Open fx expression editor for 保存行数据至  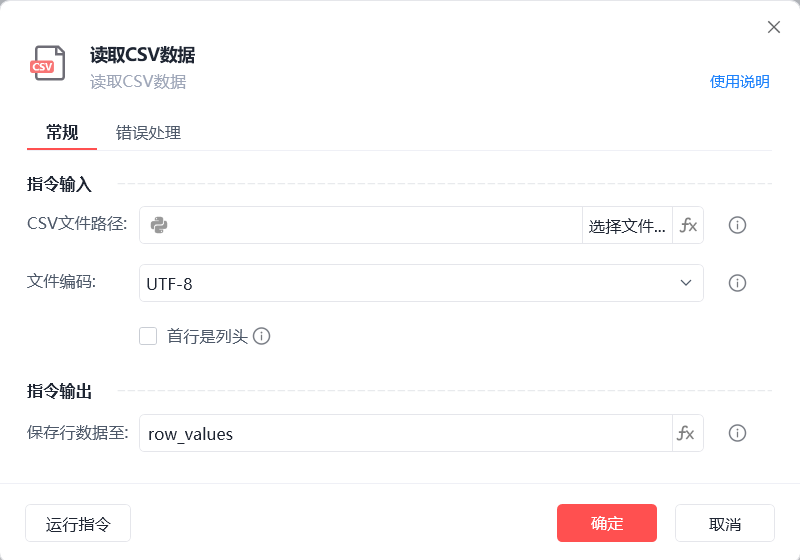coord(687,433)
